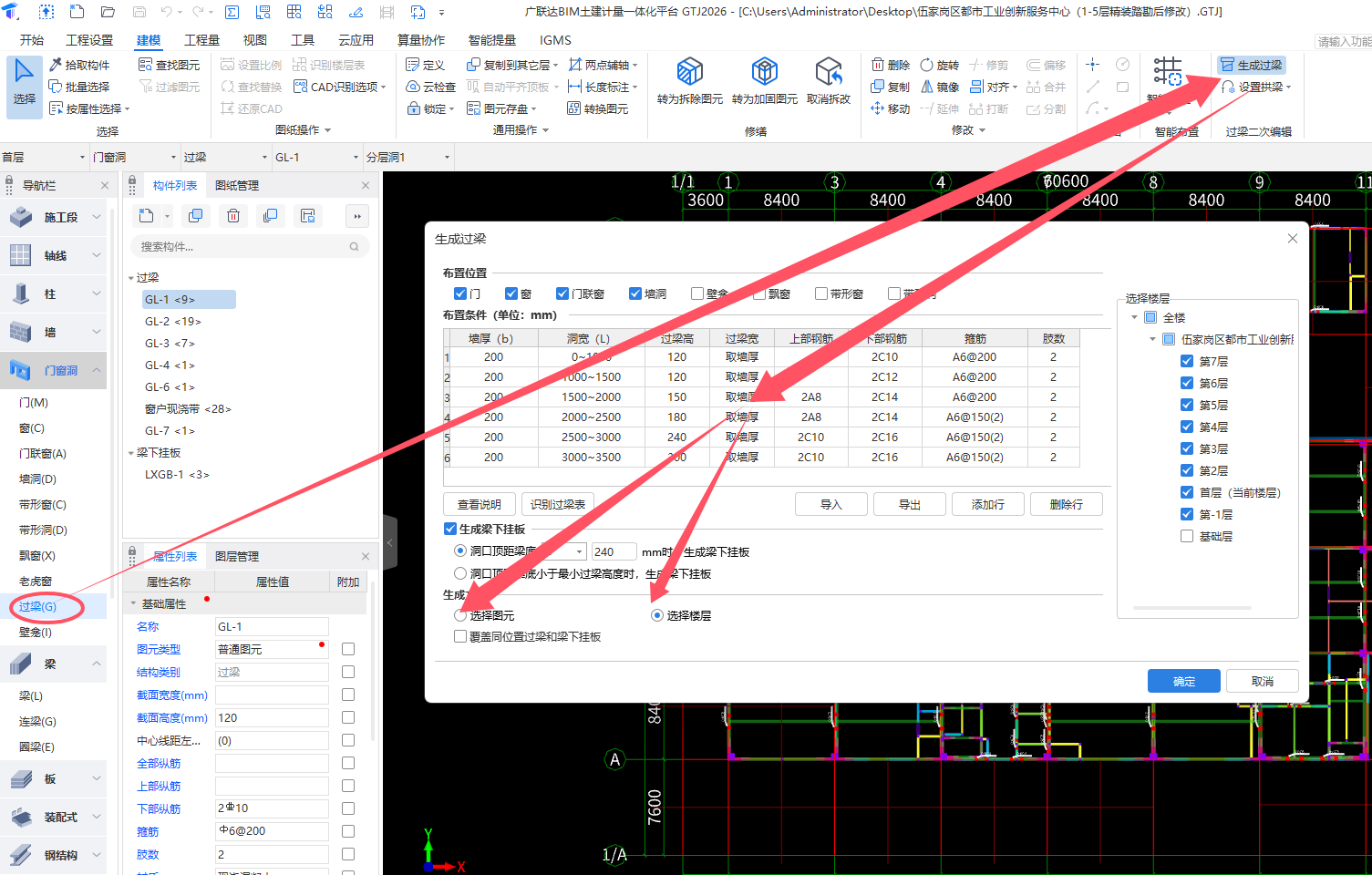Viewport: 1372px width, 875px height.
Task: Click 取消 button
Action: coord(1263,681)
